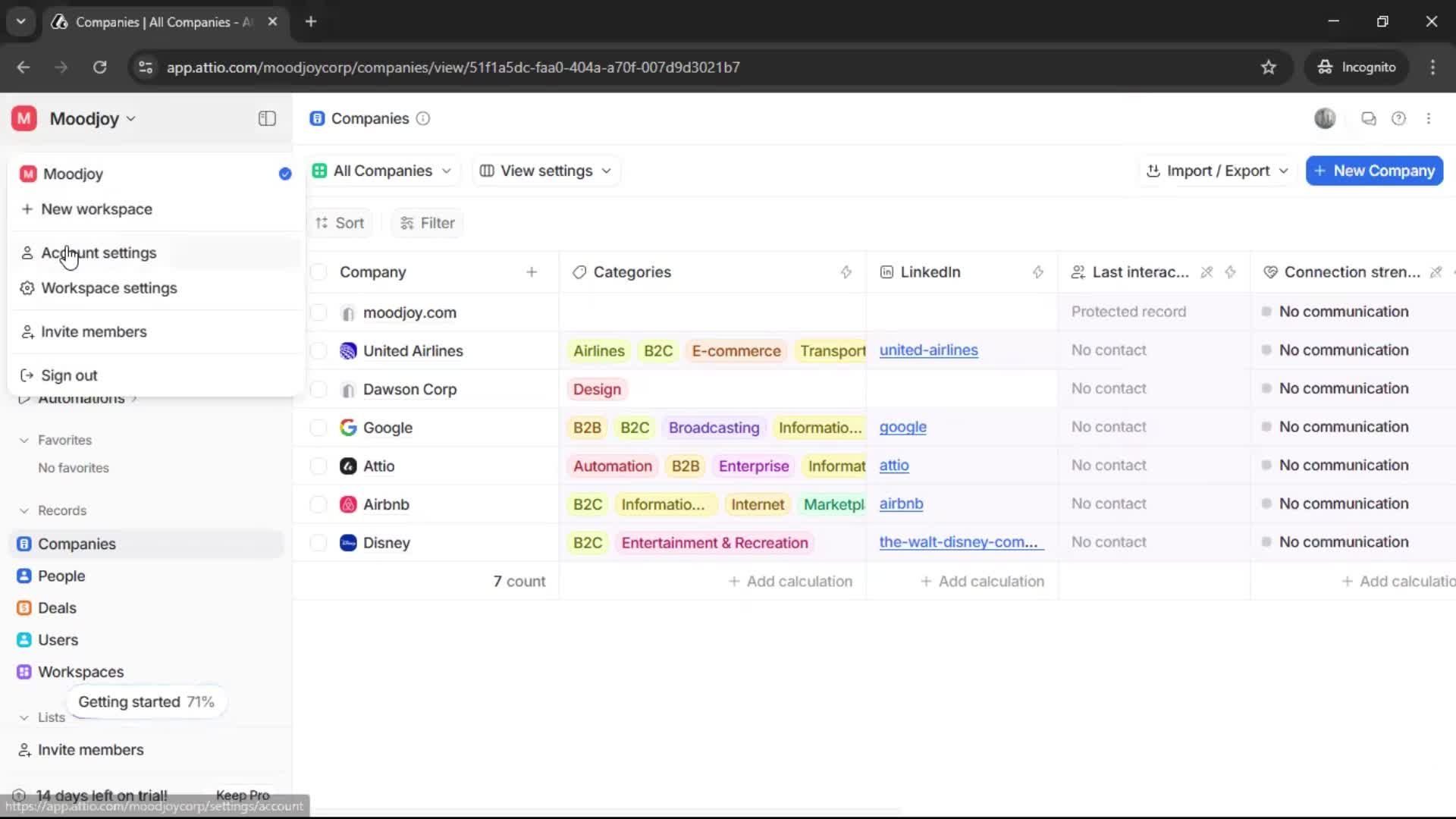The width and height of the screenshot is (1456, 819).
Task: View site information icon in address bar
Action: point(145,67)
